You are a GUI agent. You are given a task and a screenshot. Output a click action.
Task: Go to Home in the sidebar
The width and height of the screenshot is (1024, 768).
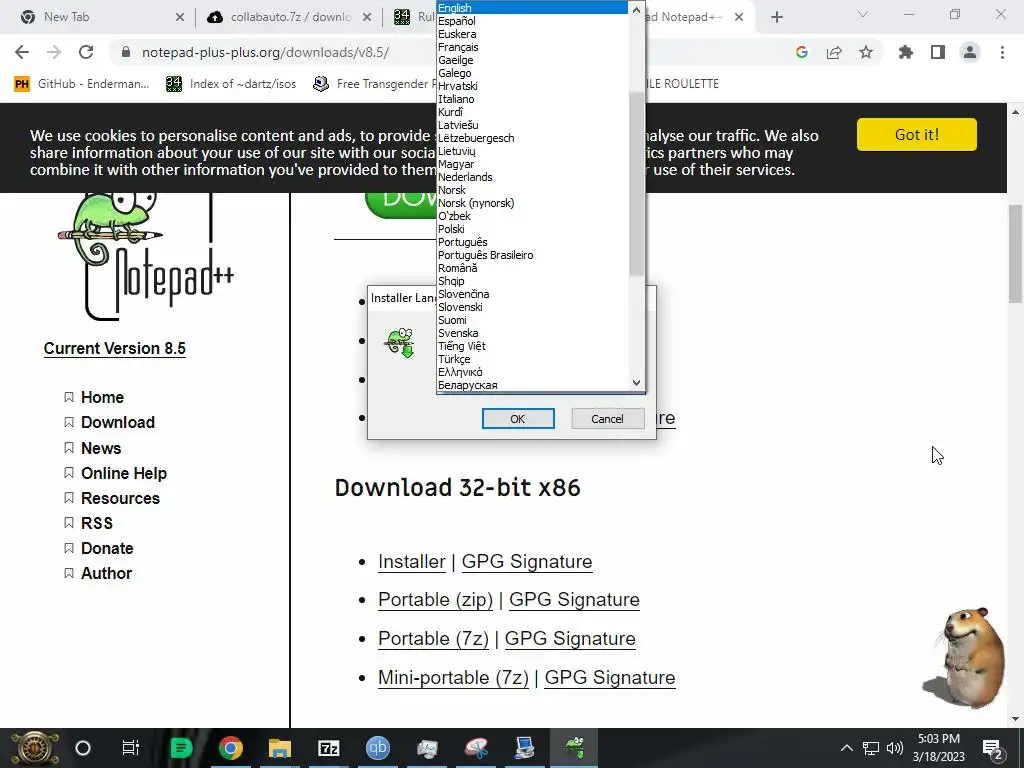point(103,397)
